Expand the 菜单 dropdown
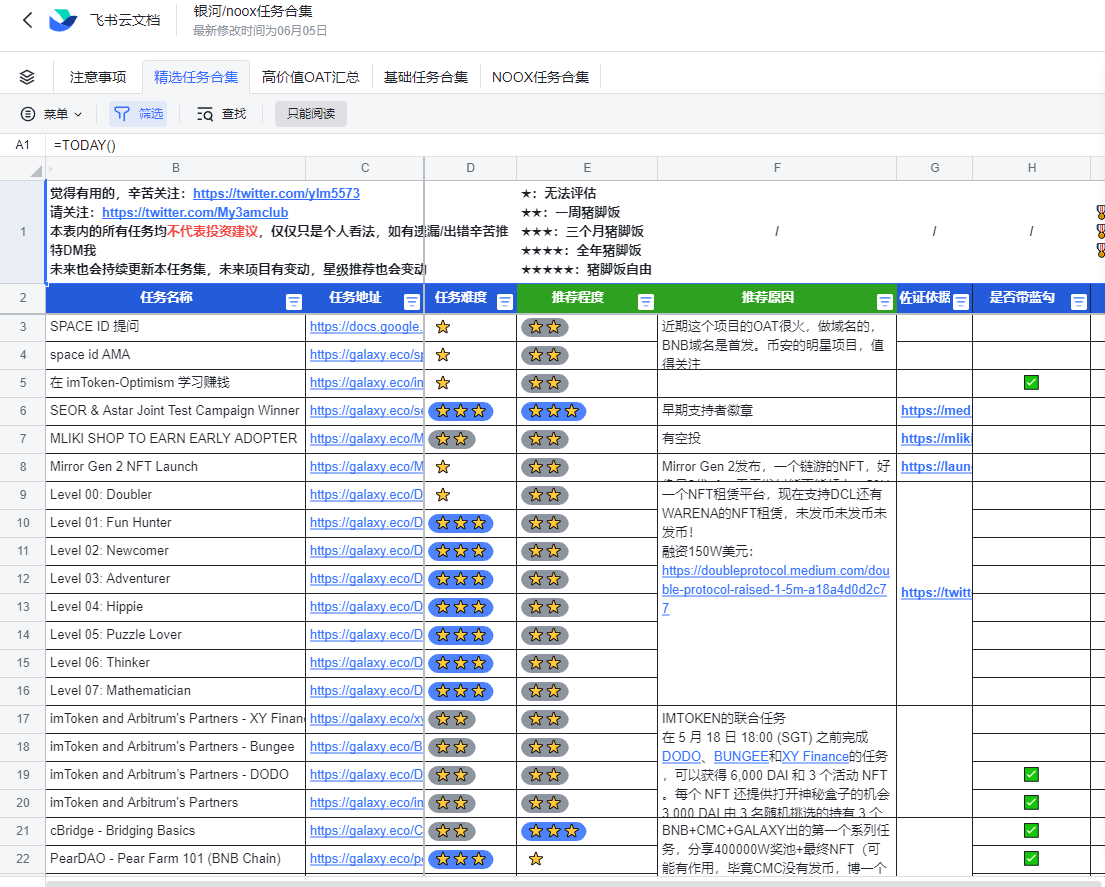The height and width of the screenshot is (887, 1105). (78, 114)
